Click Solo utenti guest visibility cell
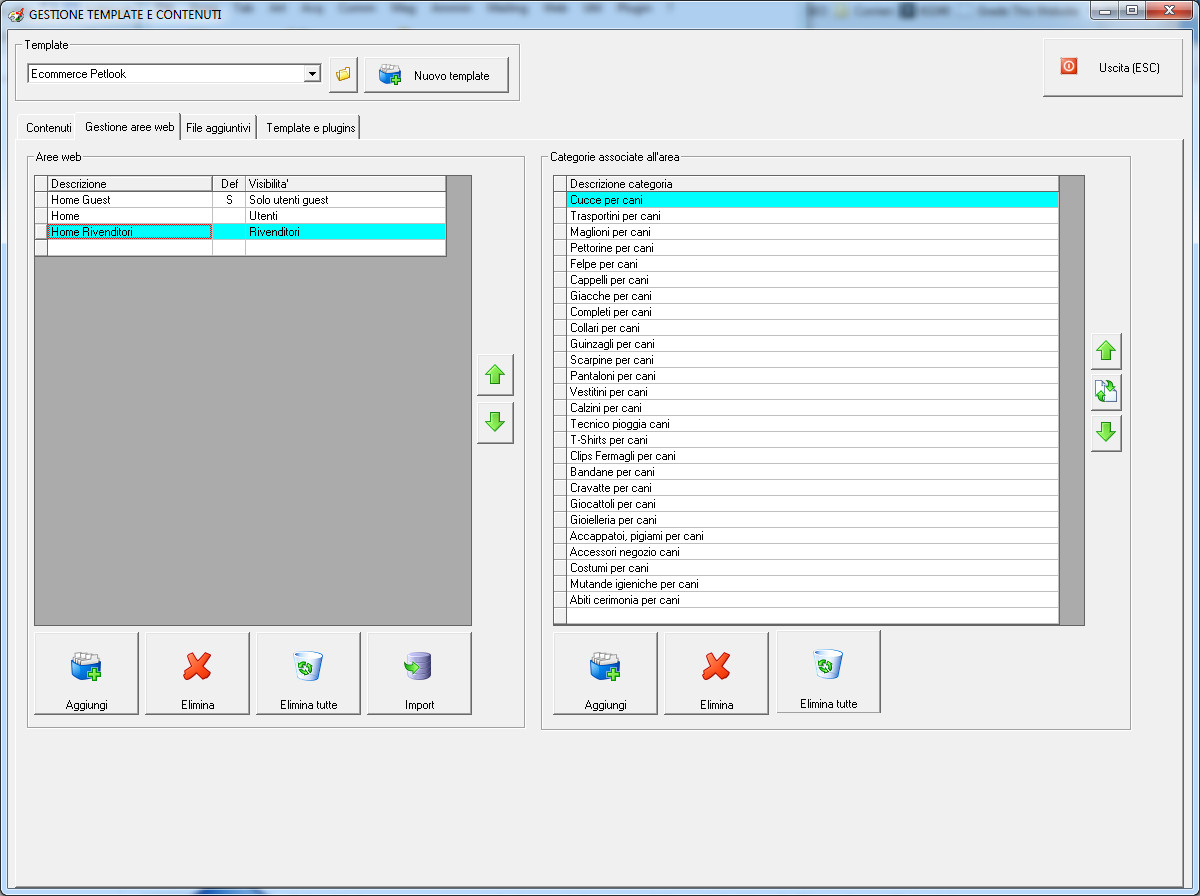The height and width of the screenshot is (896, 1200). pos(345,200)
